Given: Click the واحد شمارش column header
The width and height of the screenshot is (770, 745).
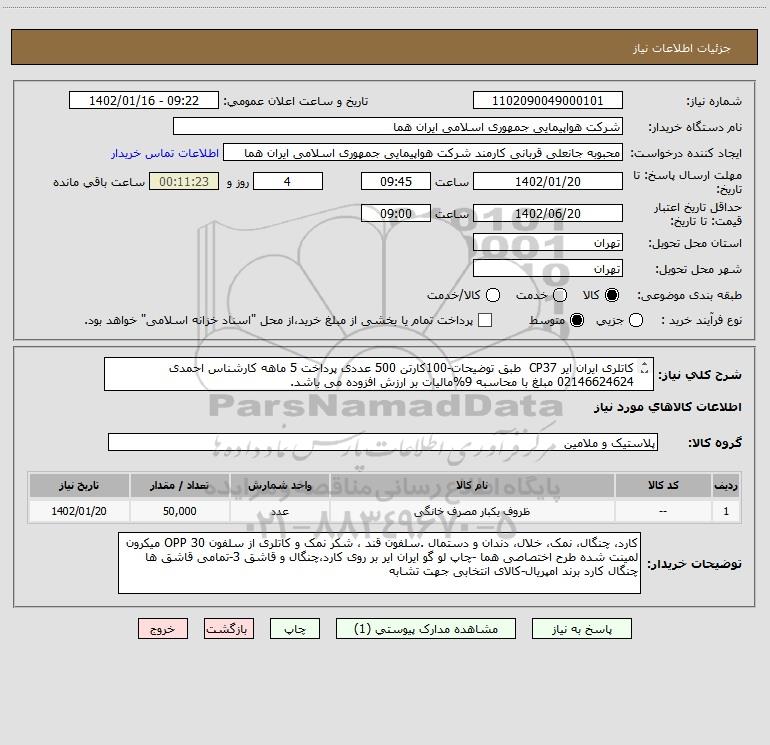Looking at the screenshot, I should click(x=279, y=485).
